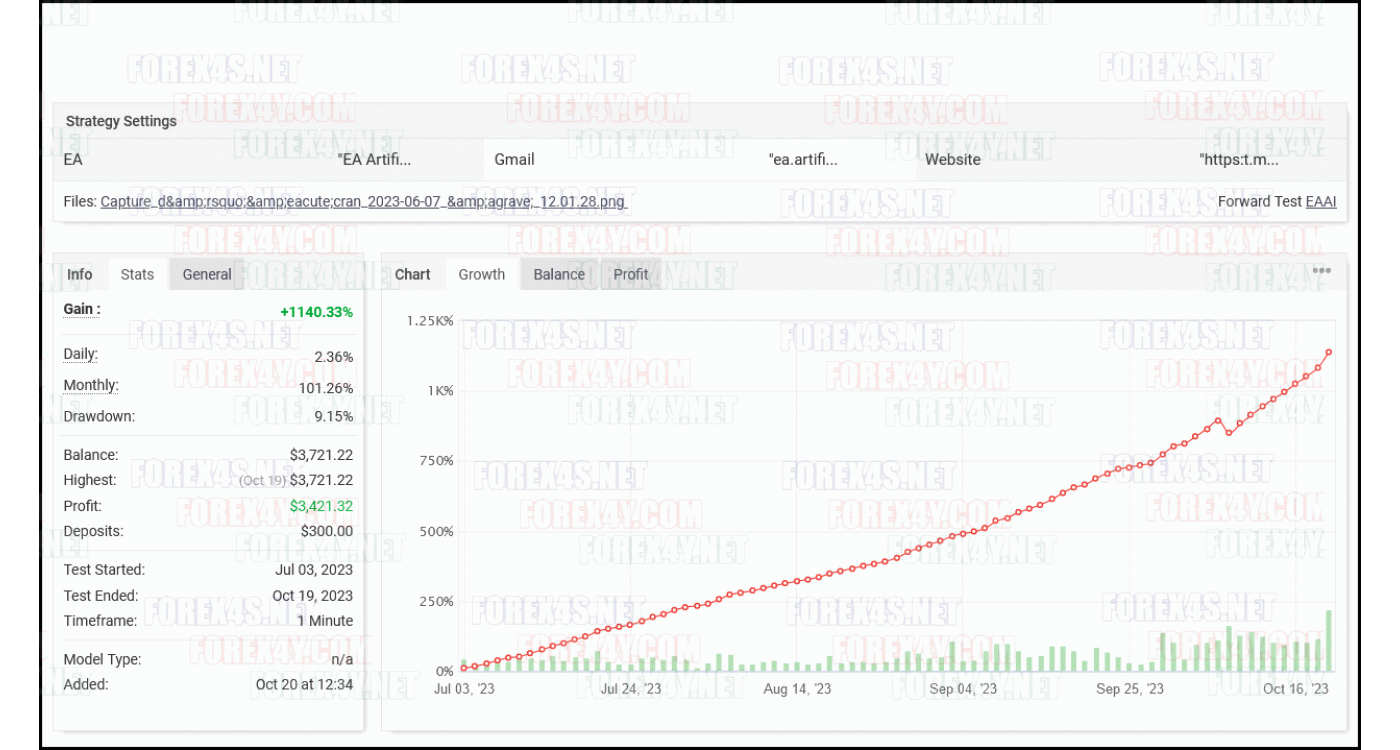1400x750 pixels.
Task: Select the tallest green bar at chart's right end
Action: (1329, 640)
